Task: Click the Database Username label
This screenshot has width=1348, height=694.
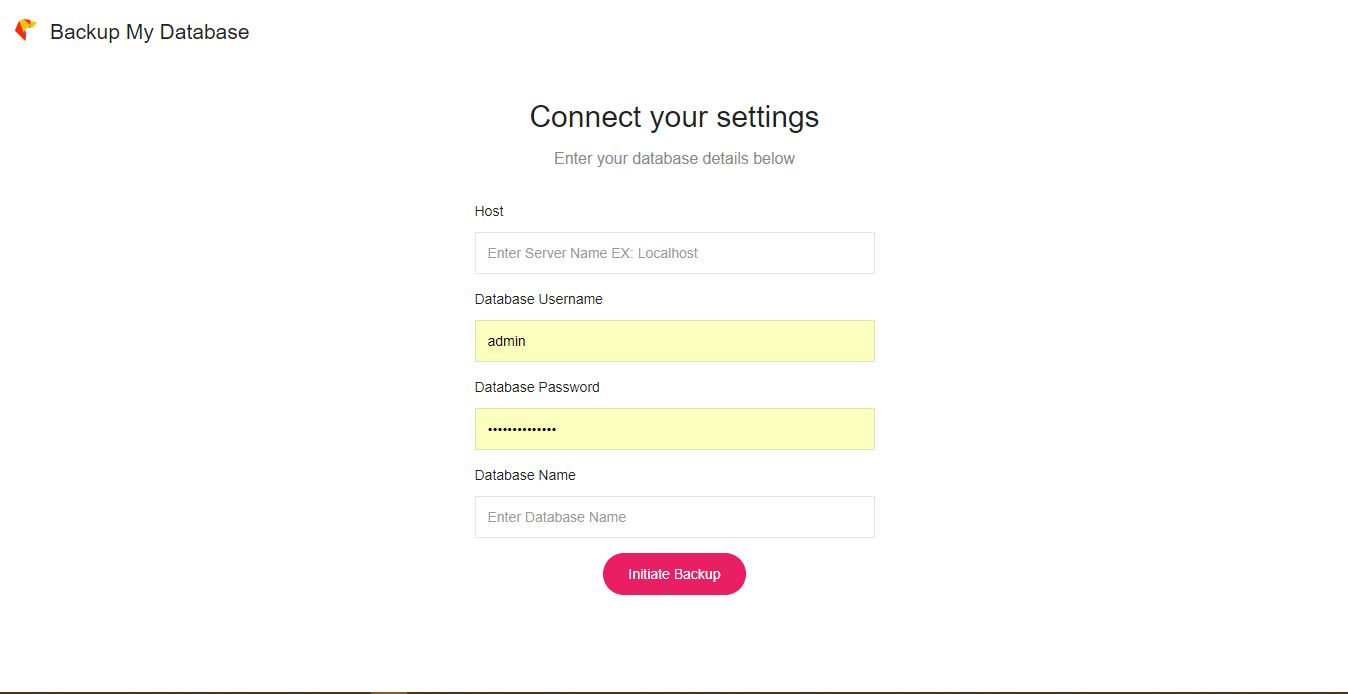Action: (538, 299)
